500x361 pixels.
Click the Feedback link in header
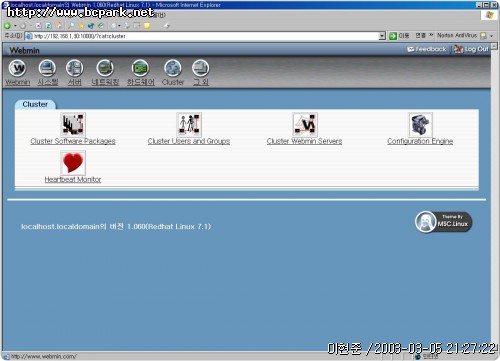click(427, 49)
